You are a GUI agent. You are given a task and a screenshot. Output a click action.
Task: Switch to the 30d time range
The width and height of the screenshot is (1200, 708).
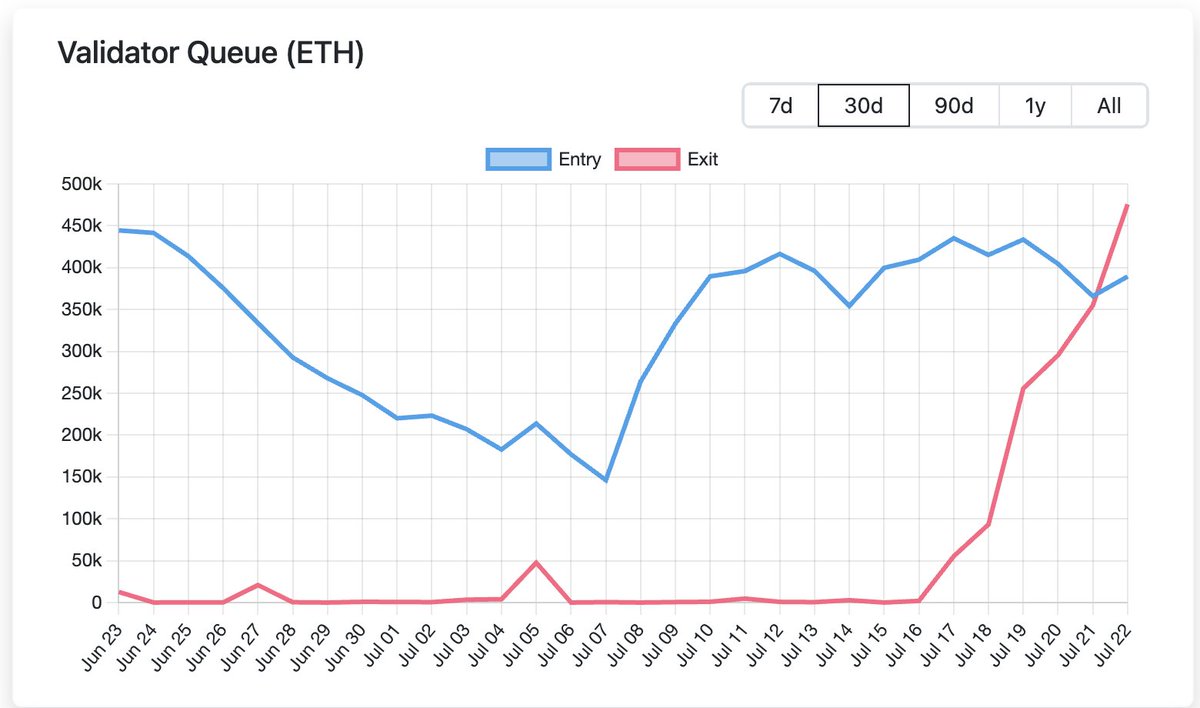864,105
